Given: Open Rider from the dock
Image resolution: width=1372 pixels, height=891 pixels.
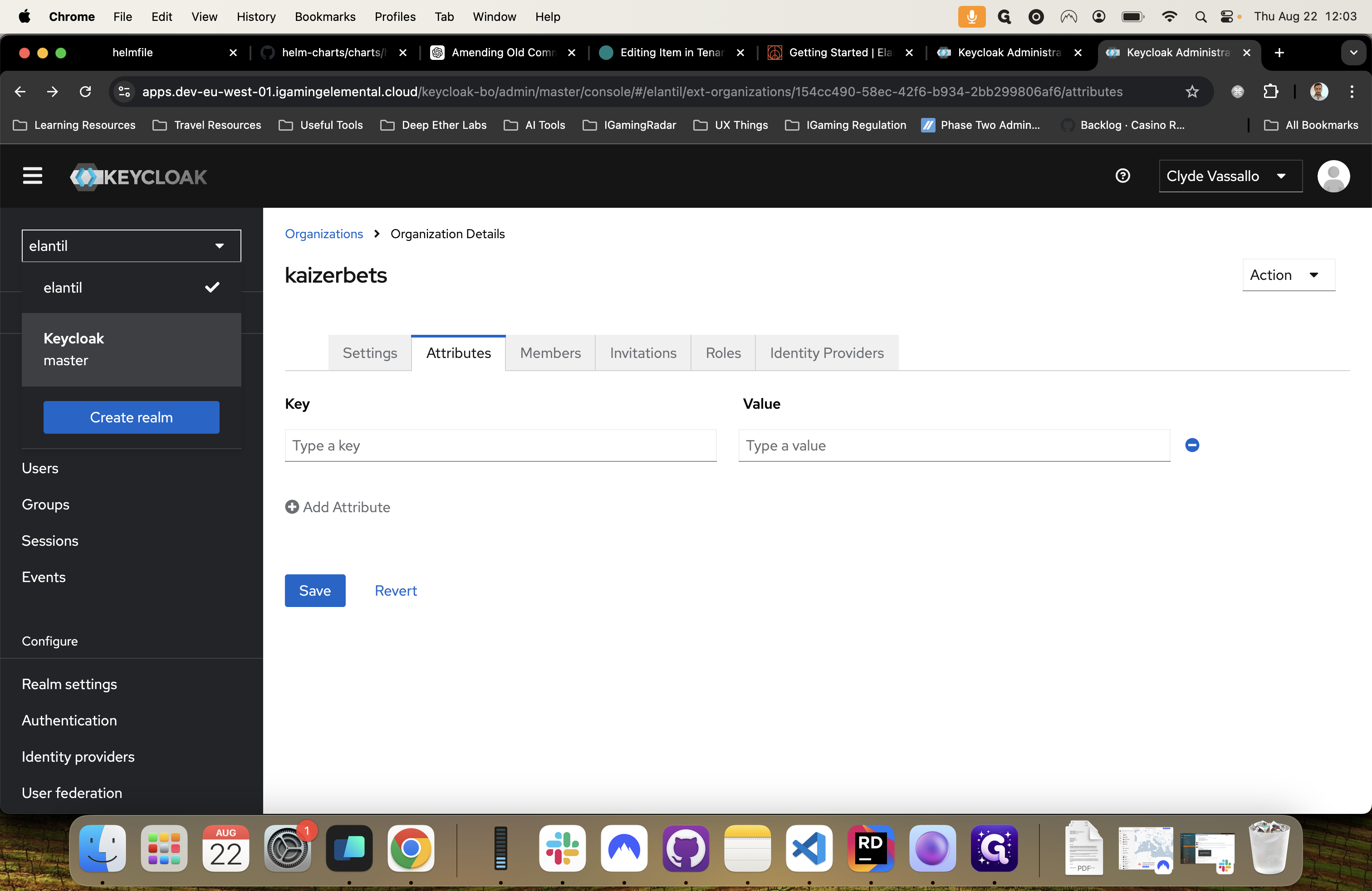Looking at the screenshot, I should tap(871, 848).
